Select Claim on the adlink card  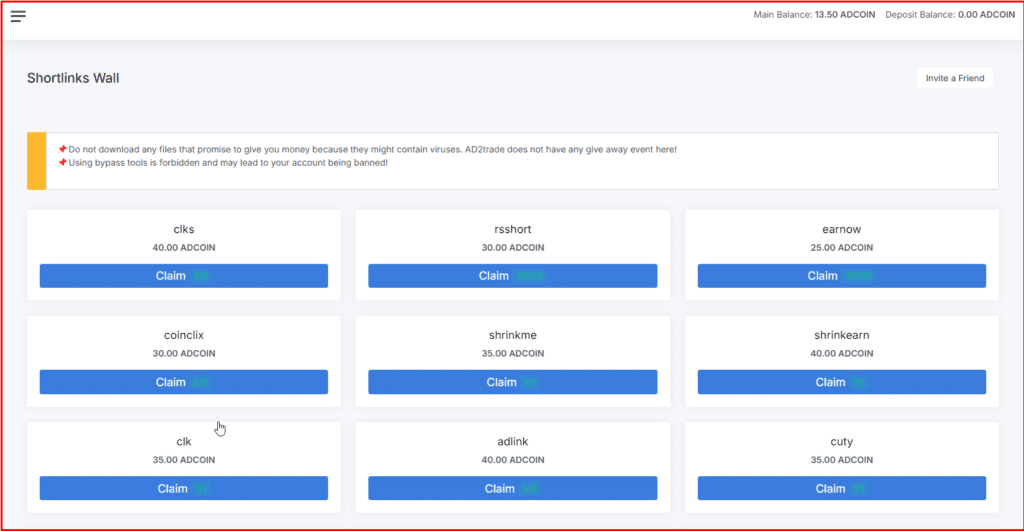tap(512, 489)
